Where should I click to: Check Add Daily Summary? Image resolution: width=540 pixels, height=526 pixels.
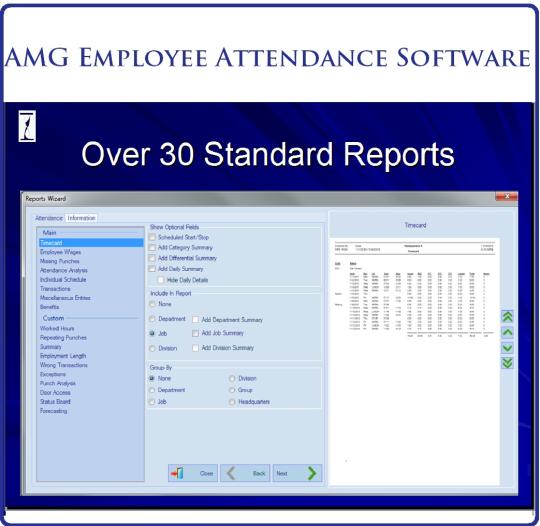coord(152,269)
